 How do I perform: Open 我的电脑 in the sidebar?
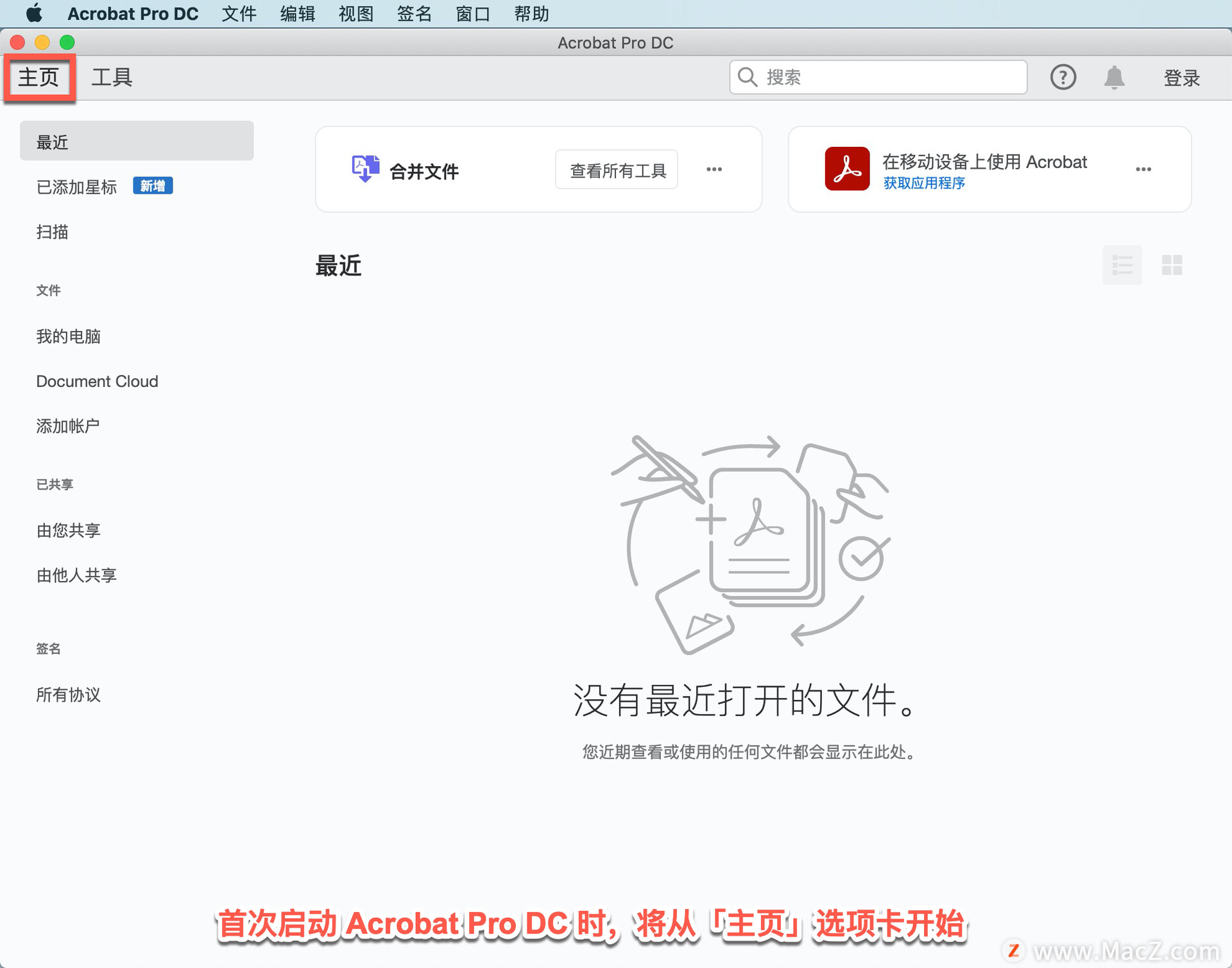click(69, 336)
